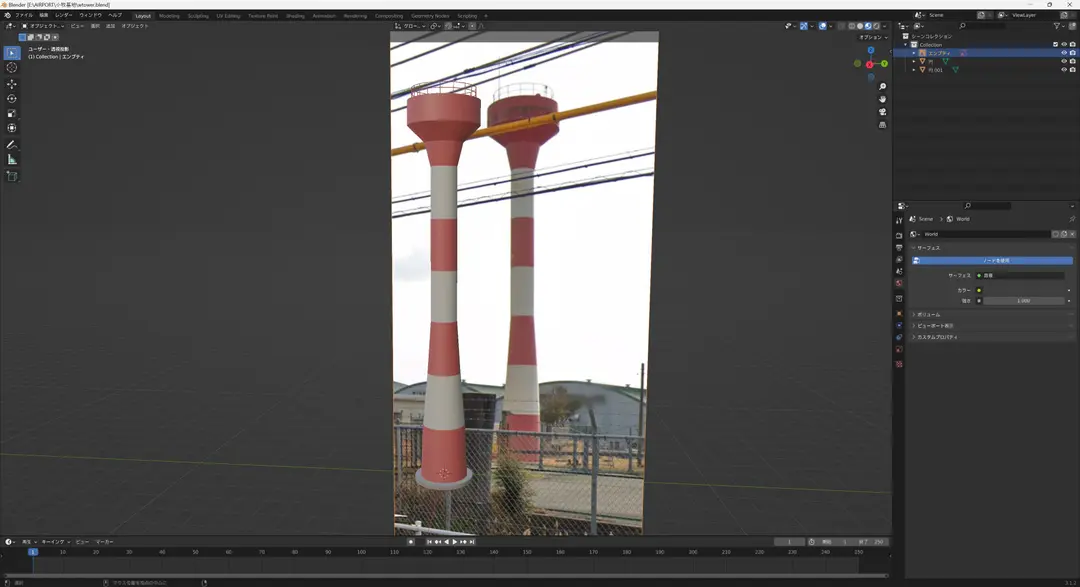Switch to the Sculpting workspace tab
The image size is (1080, 587).
[198, 16]
